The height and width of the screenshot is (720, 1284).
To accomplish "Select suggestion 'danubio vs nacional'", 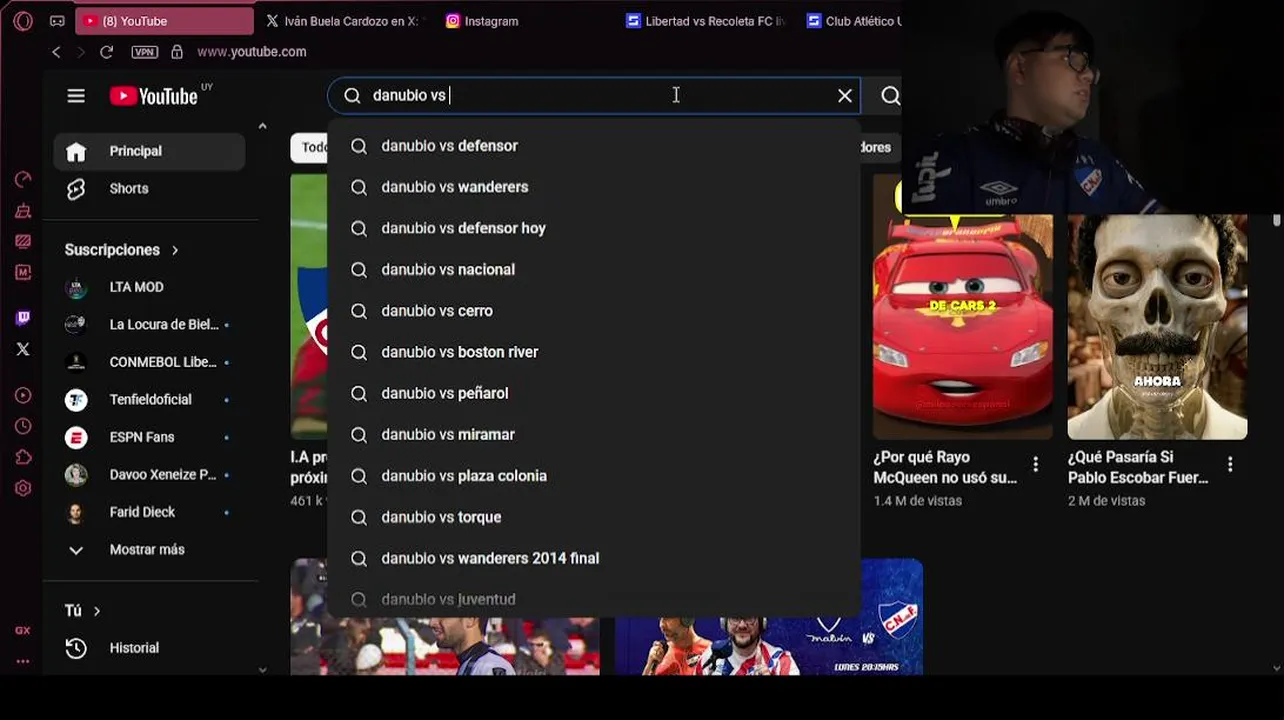I will click(594, 270).
